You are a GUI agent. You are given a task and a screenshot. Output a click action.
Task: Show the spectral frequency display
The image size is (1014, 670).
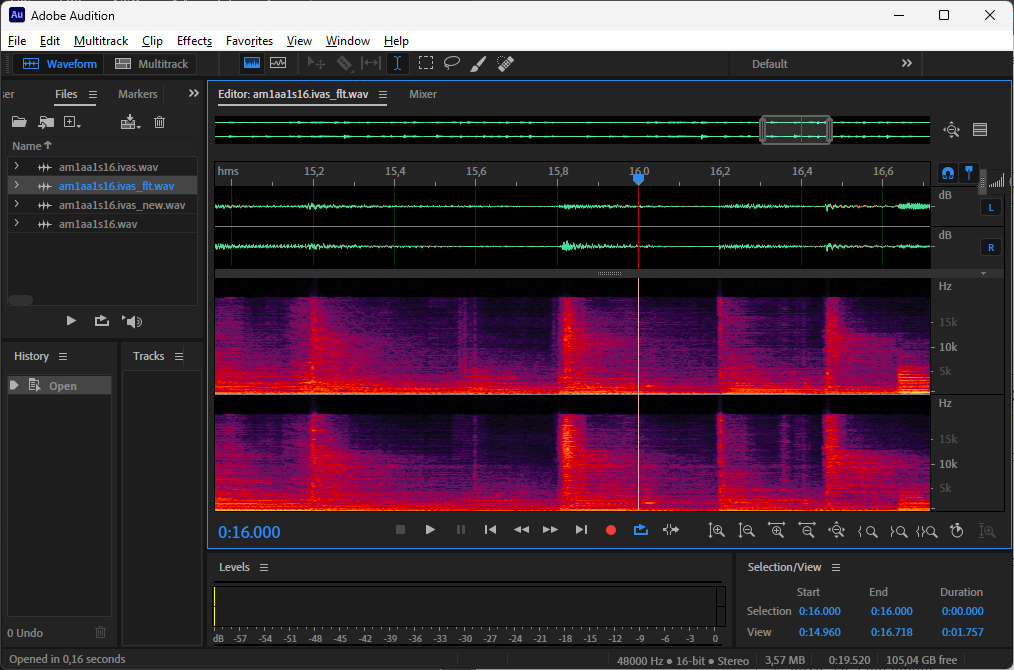252,63
